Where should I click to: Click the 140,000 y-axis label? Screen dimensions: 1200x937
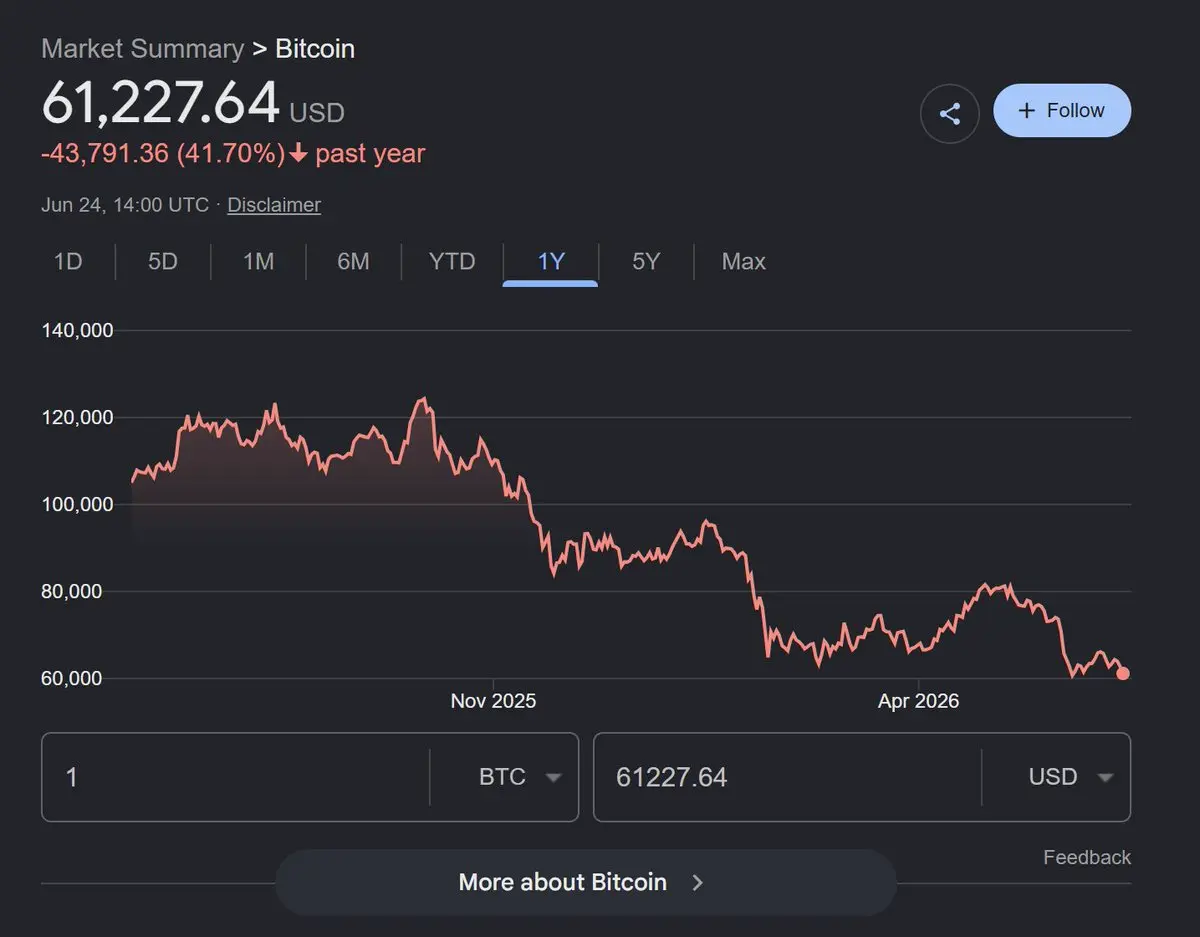[77, 330]
